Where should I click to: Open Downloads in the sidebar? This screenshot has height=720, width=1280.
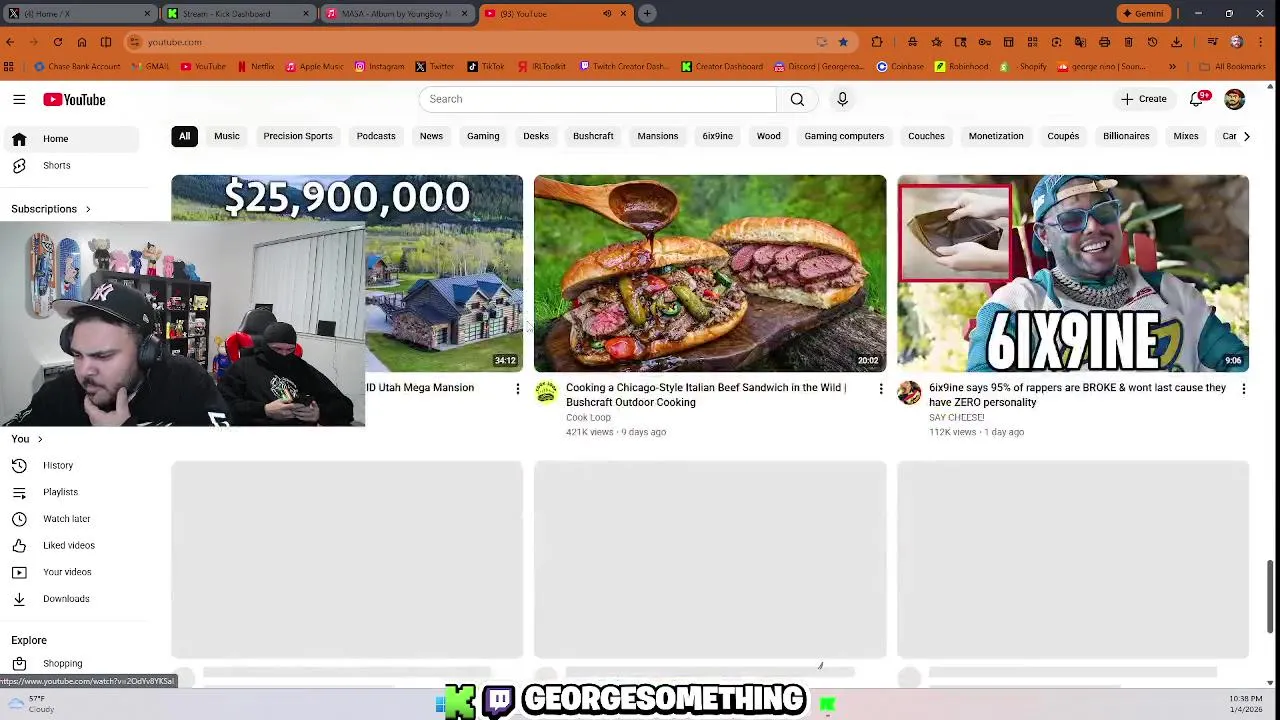click(70, 599)
